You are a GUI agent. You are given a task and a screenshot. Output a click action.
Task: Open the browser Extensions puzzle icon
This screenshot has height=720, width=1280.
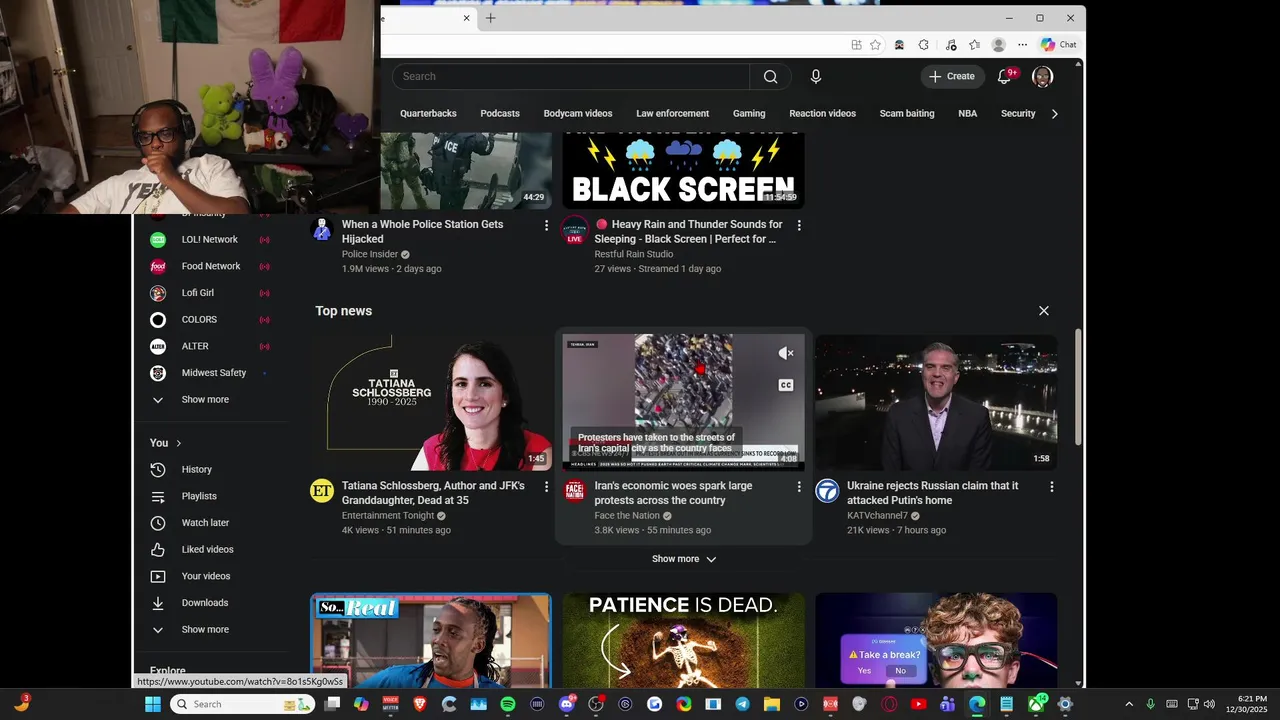click(923, 45)
